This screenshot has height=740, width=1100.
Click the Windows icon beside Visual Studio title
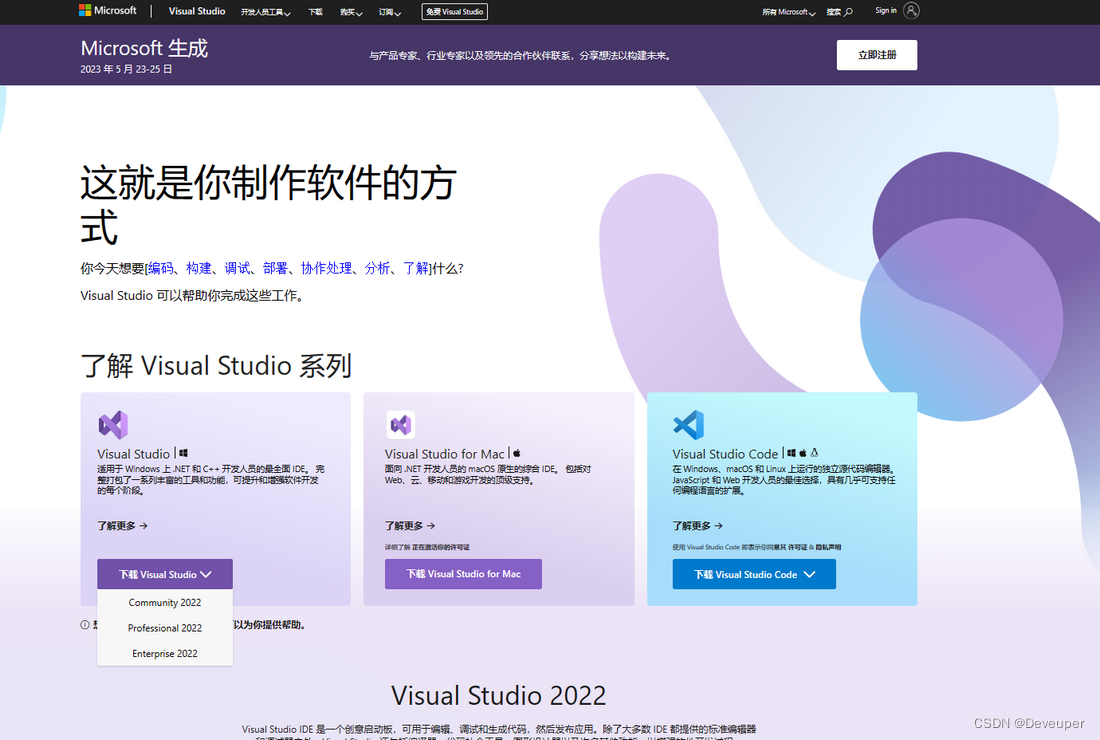pos(183,453)
